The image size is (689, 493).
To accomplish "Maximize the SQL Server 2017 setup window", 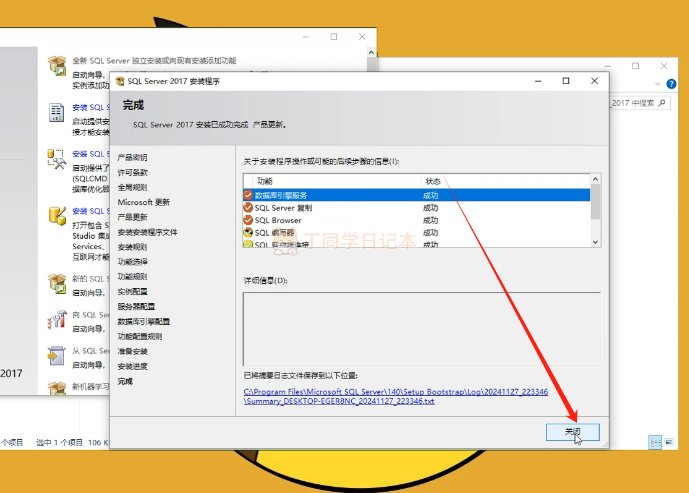I will pos(566,81).
